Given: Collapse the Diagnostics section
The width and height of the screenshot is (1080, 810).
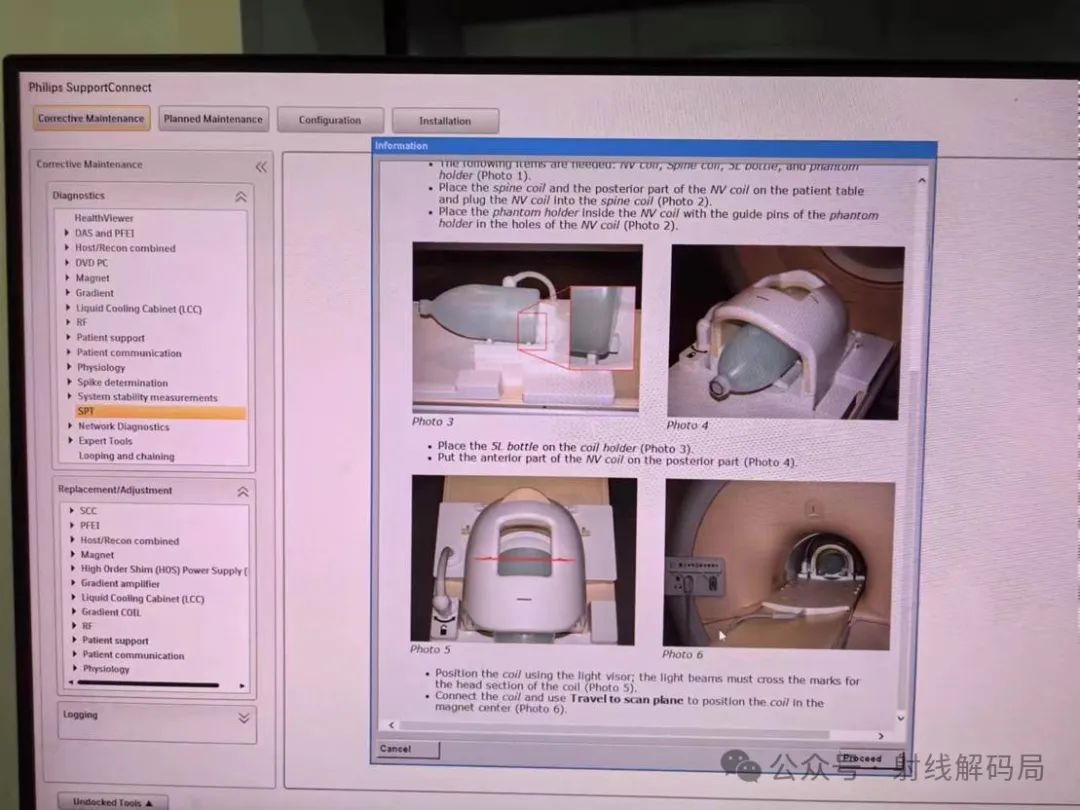Looking at the screenshot, I should pos(240,197).
